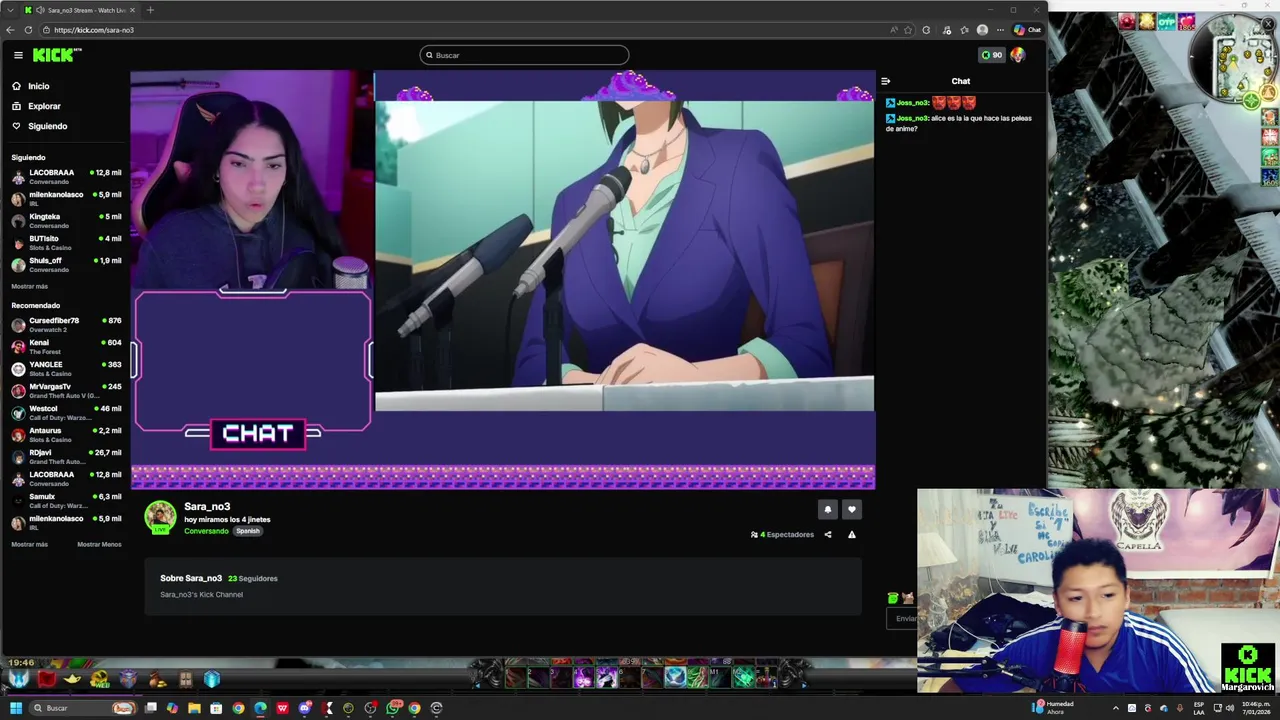The image size is (1280, 720).
Task: Open recommended channel Westcol
Action: (x=66, y=412)
